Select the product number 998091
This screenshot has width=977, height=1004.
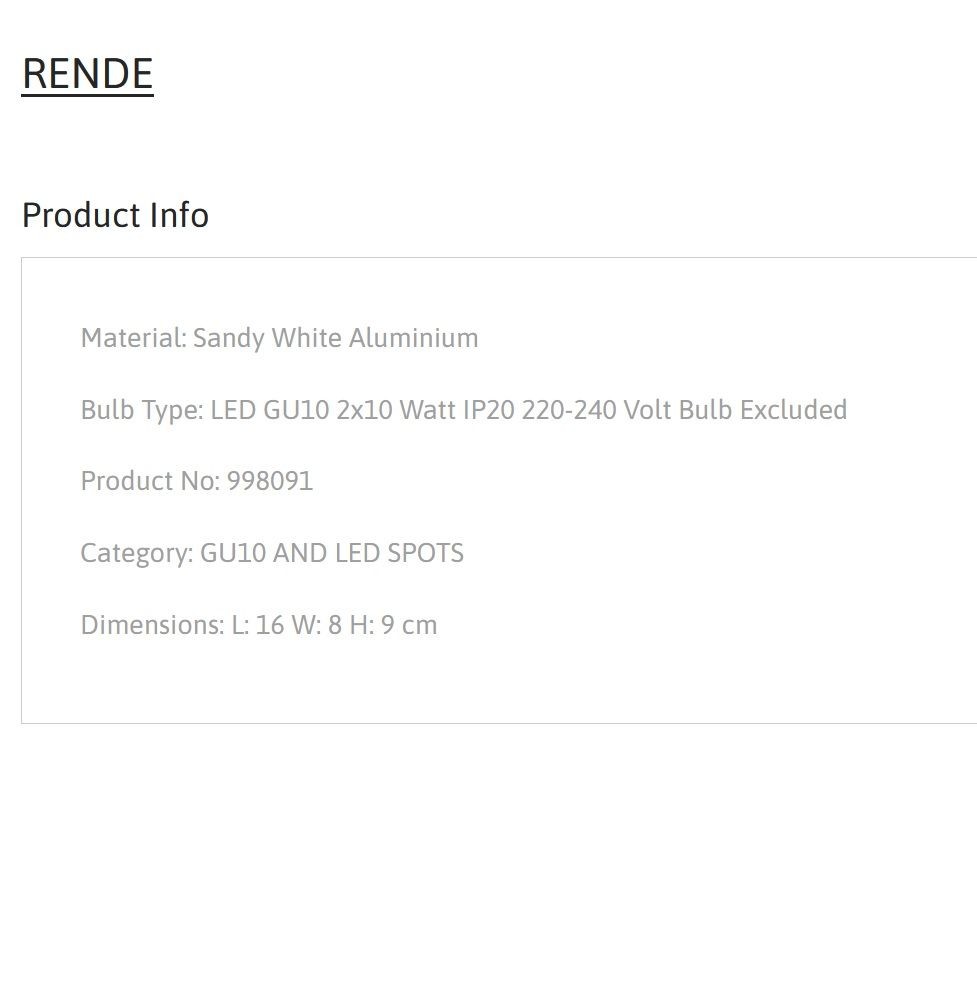[x=270, y=481]
